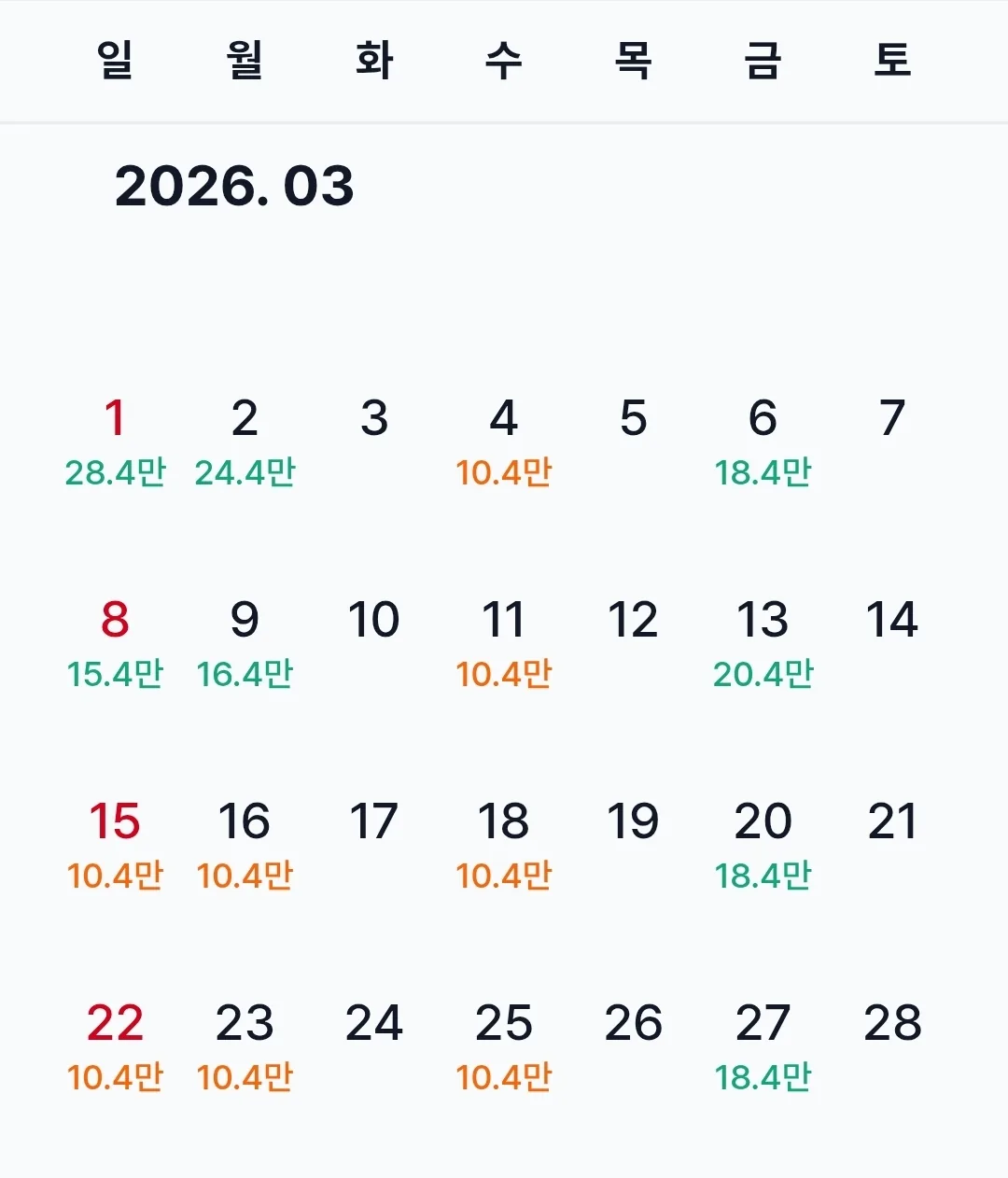The image size is (1008, 1178).
Task: Select Sunday March 8 date
Action: [x=115, y=644]
